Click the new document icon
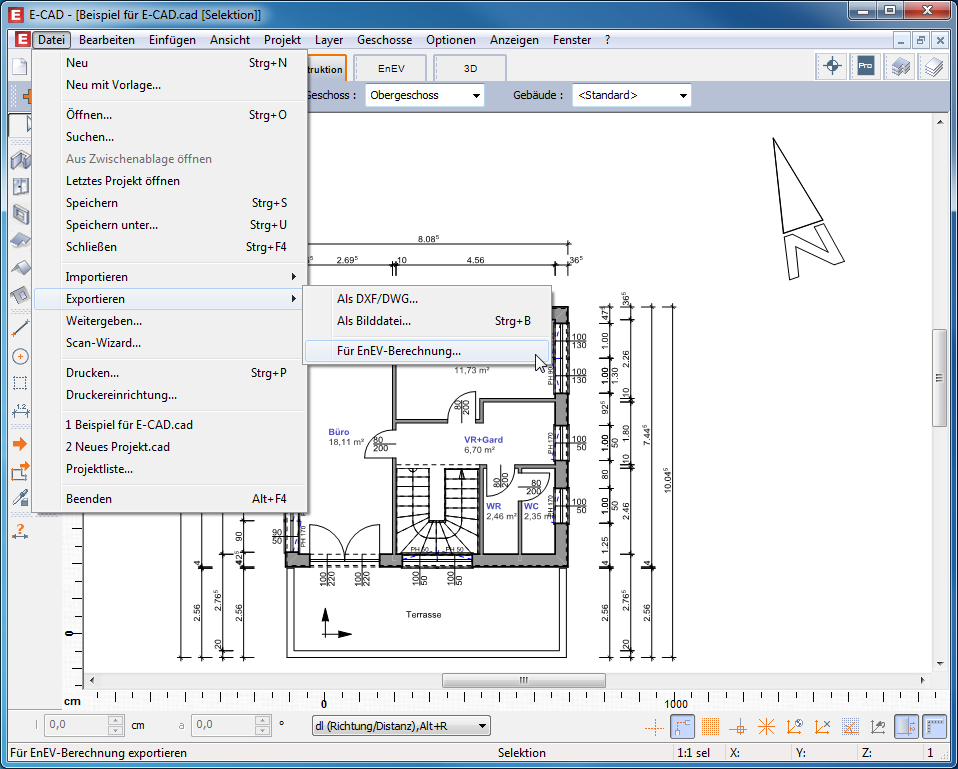The image size is (958, 769). coord(20,67)
